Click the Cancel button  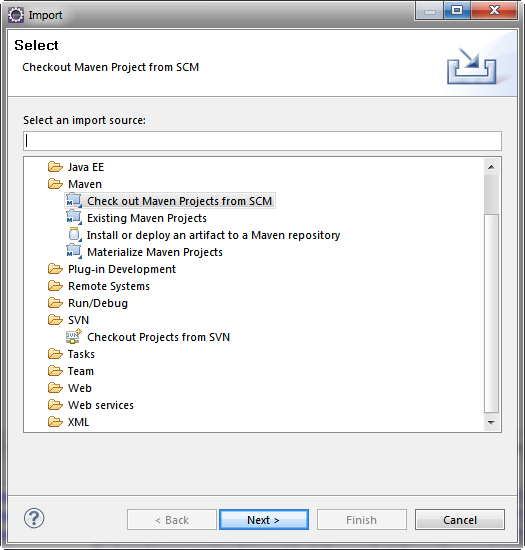[460, 519]
